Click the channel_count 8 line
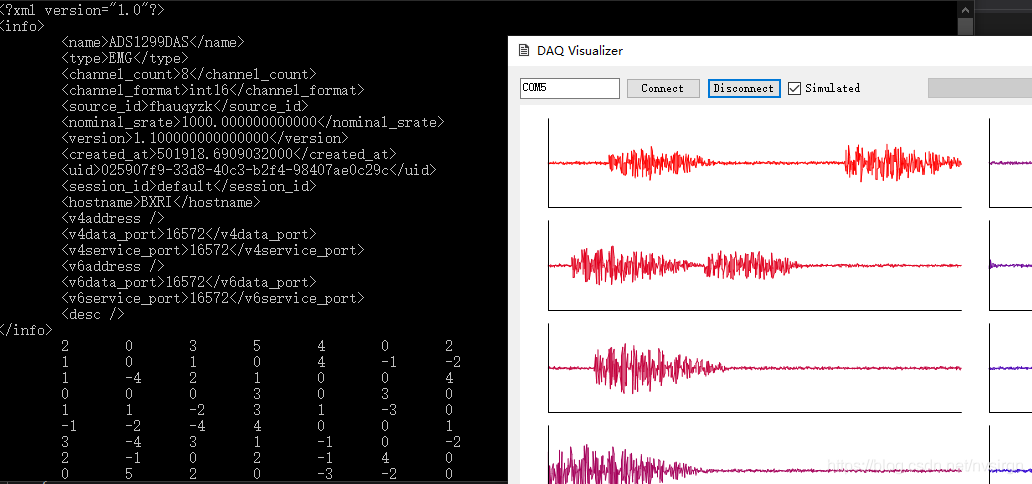 click(189, 74)
